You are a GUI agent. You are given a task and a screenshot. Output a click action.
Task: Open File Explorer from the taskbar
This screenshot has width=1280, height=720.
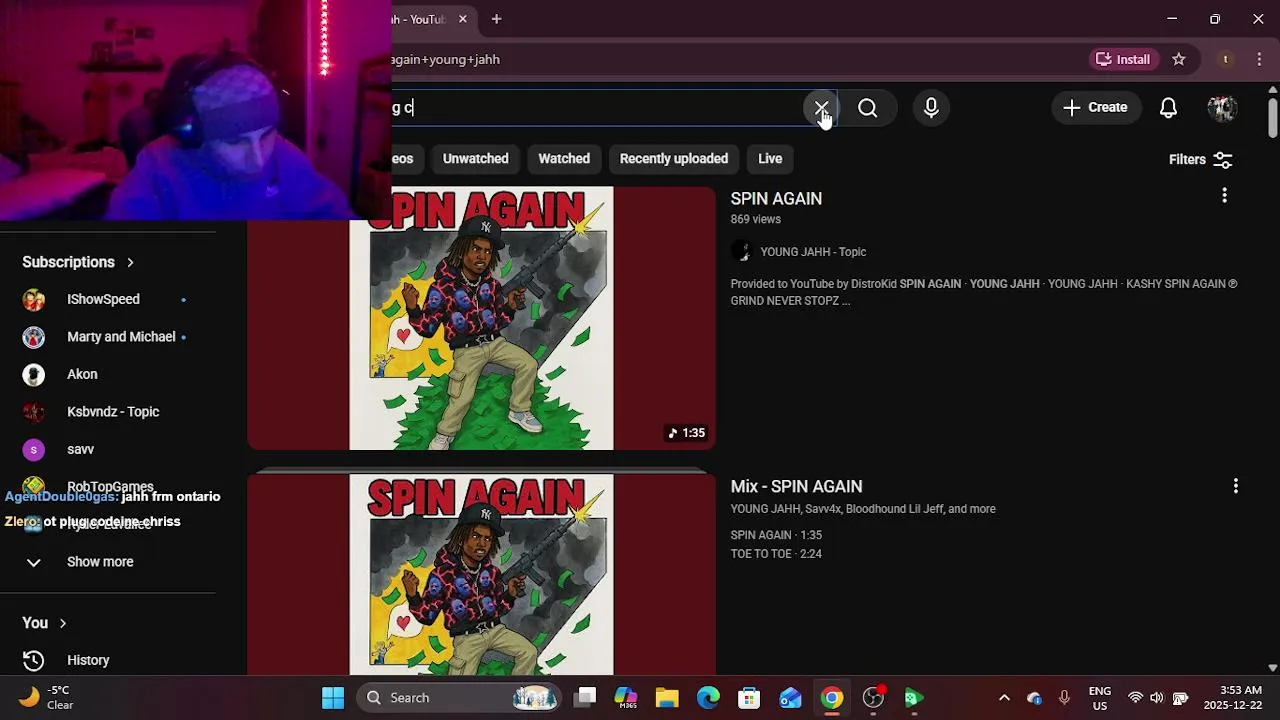coord(667,698)
